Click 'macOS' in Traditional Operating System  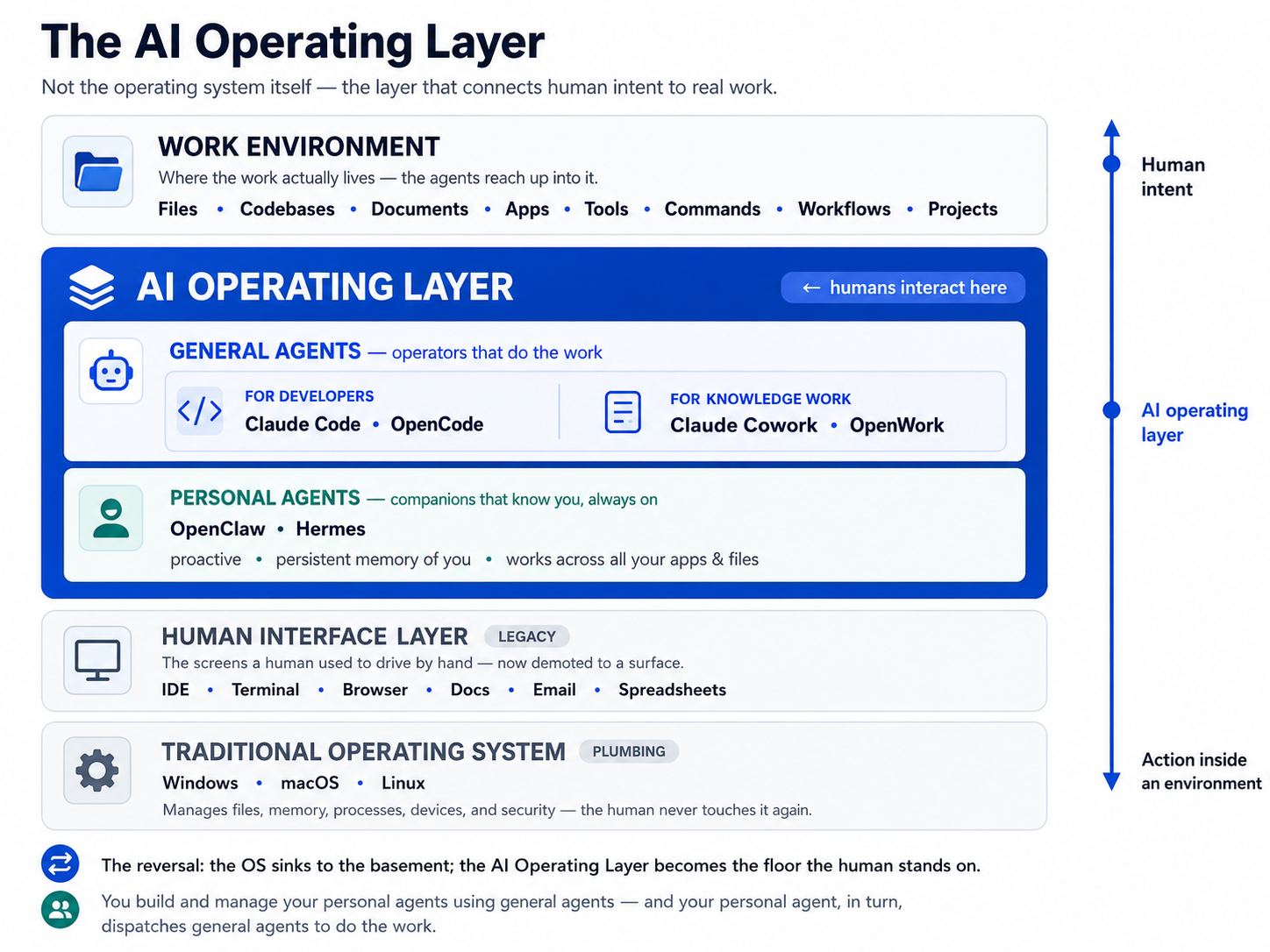pyautogui.click(x=310, y=783)
